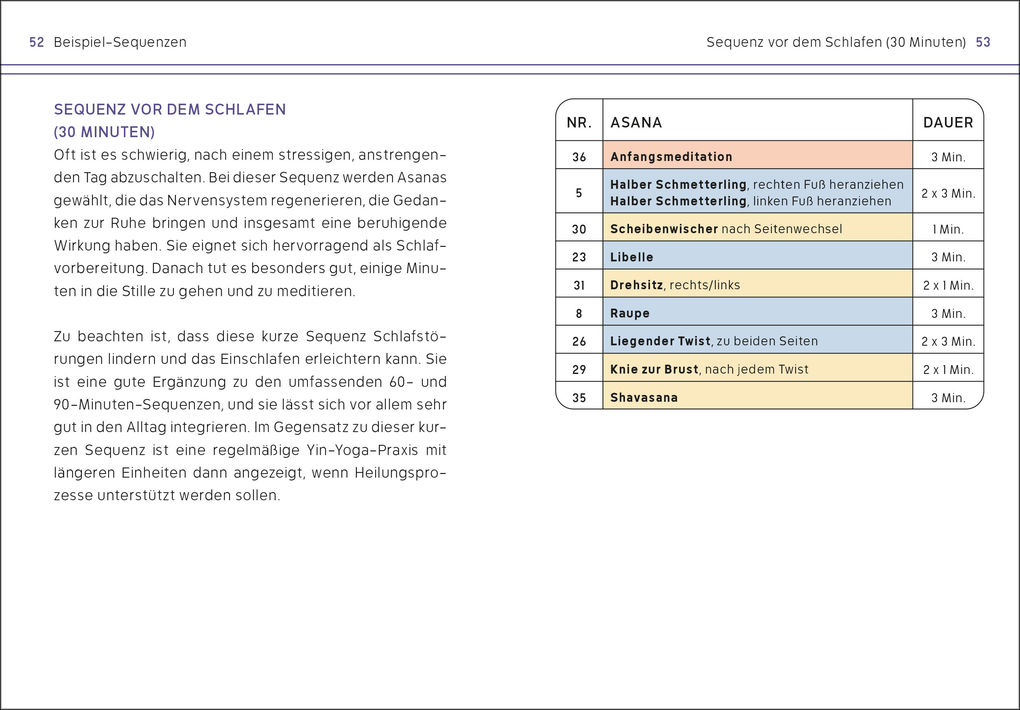Click page number 52 in the header

(x=36, y=42)
